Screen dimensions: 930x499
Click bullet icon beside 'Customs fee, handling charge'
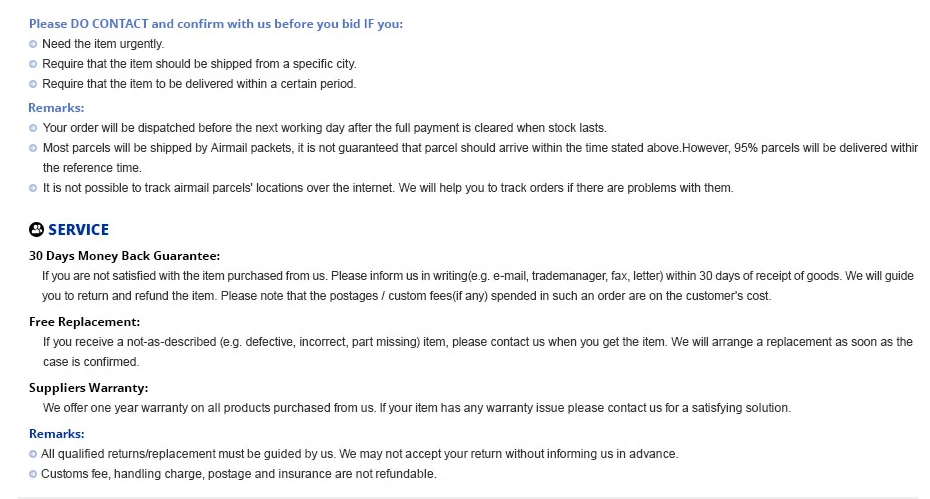point(33,474)
